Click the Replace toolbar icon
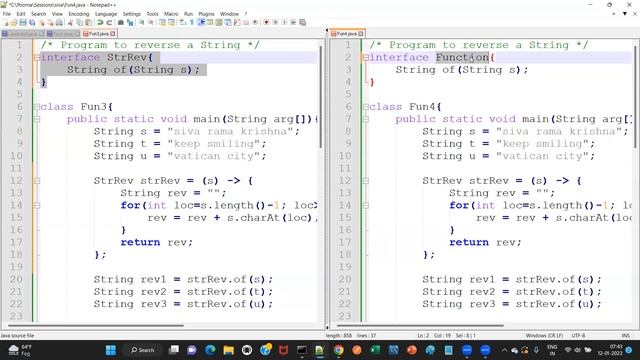Viewport: 640px width, 360px height. coord(130,22)
